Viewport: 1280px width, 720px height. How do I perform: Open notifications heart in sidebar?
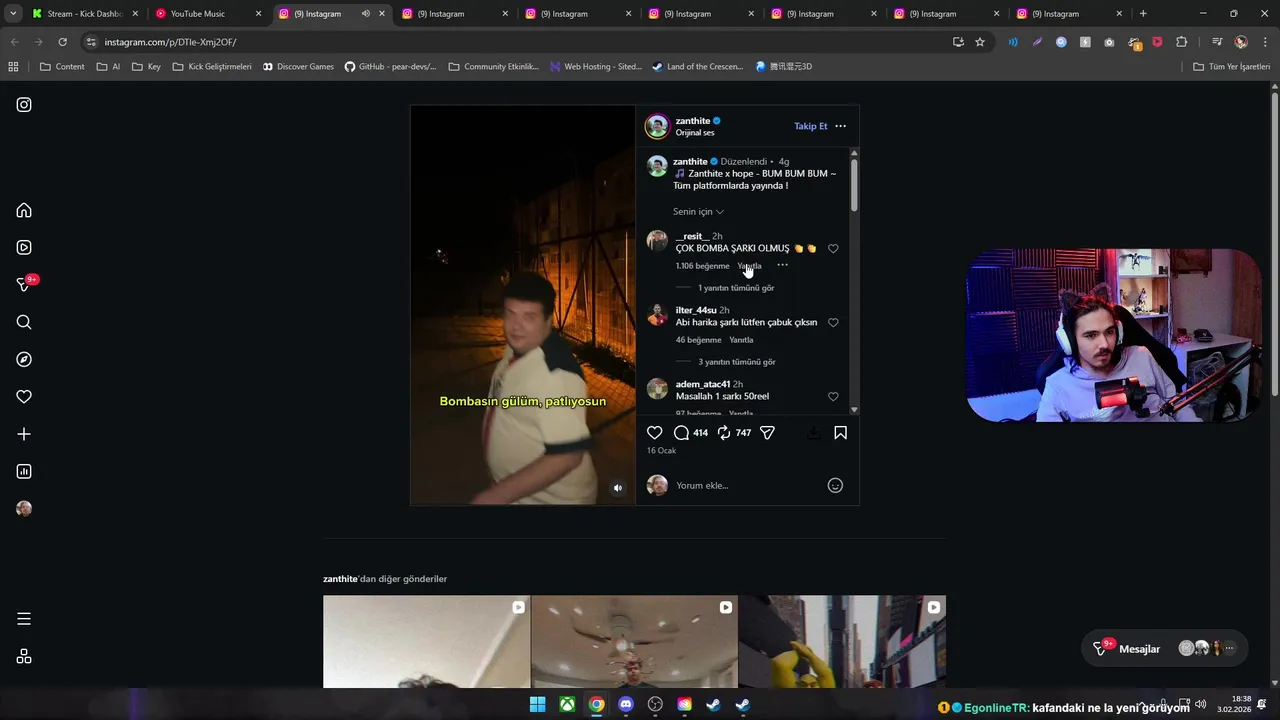(24, 397)
